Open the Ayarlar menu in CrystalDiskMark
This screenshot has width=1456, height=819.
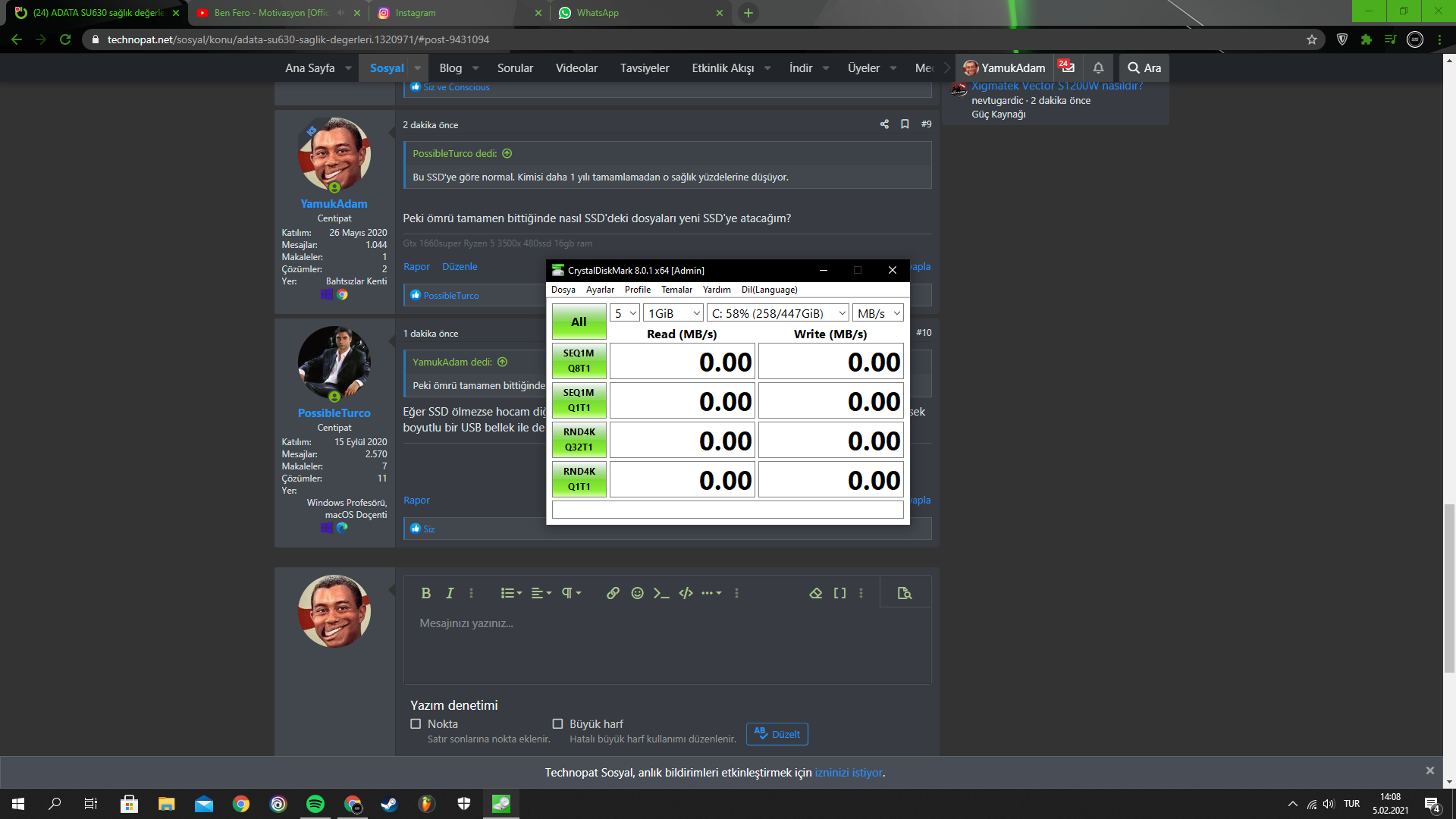tap(599, 290)
